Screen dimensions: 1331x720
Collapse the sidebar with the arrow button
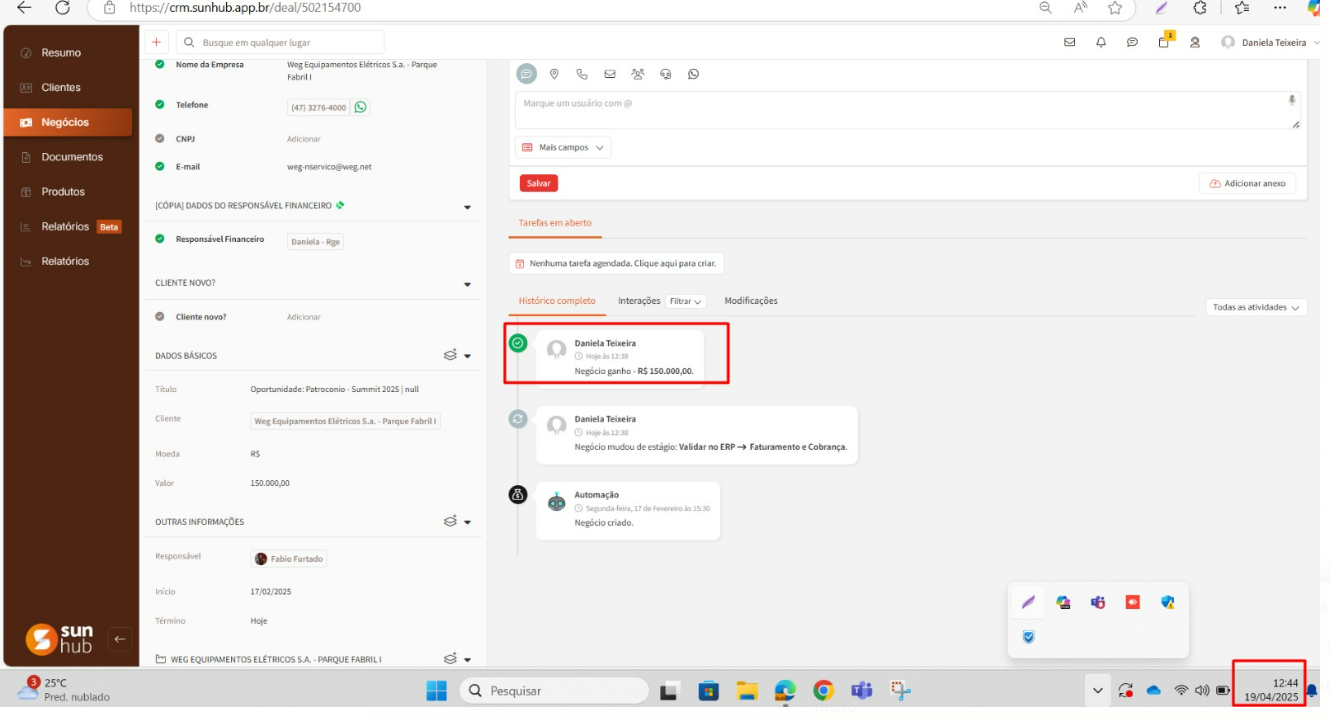click(x=120, y=639)
